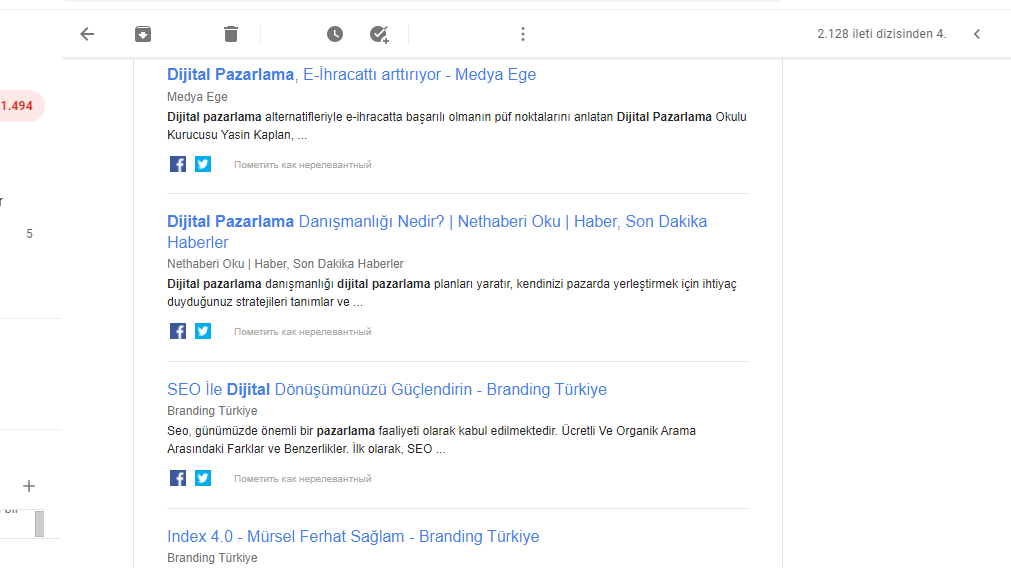Open more options three-dot menu
This screenshot has width=1011, height=568.
tap(523, 34)
